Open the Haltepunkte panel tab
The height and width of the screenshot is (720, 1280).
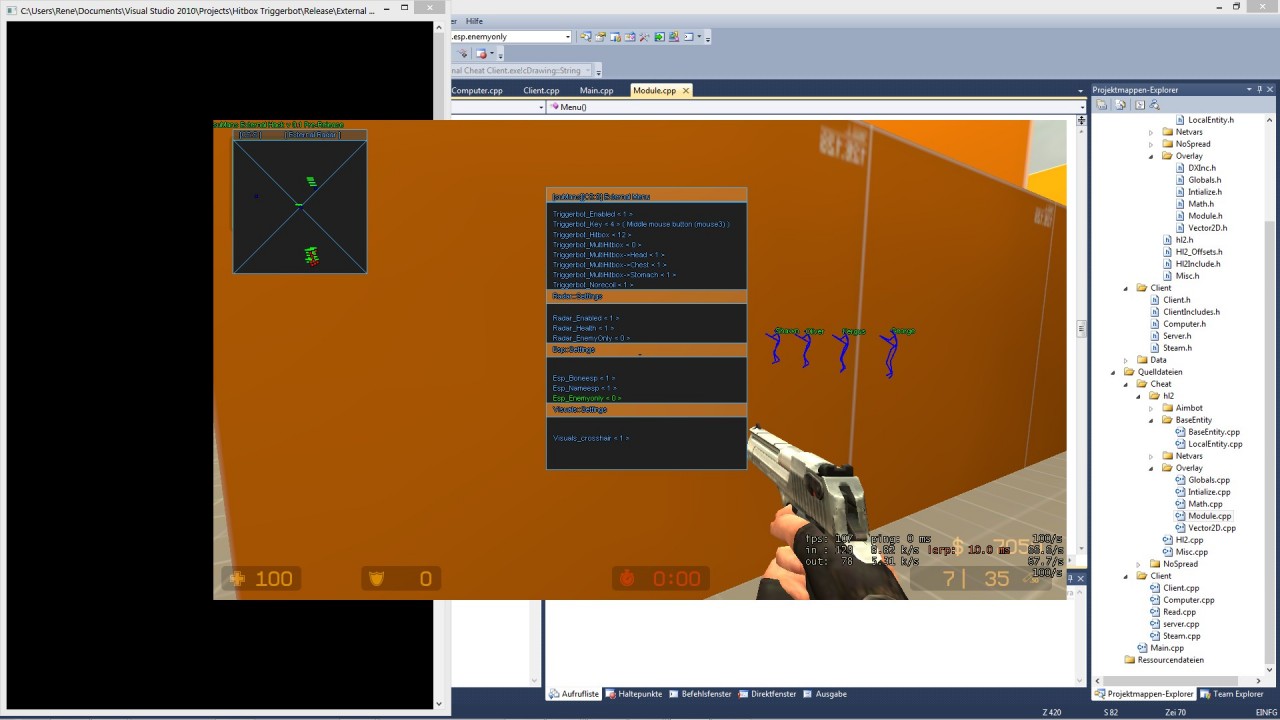pyautogui.click(x=634, y=694)
